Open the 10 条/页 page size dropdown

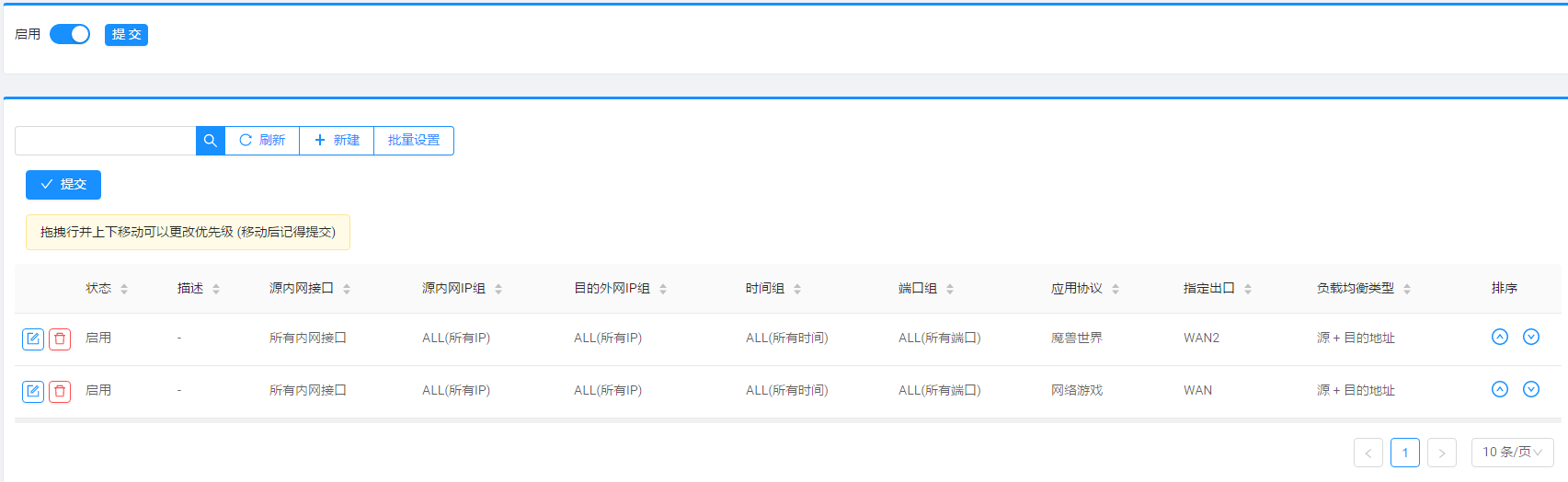(1512, 452)
